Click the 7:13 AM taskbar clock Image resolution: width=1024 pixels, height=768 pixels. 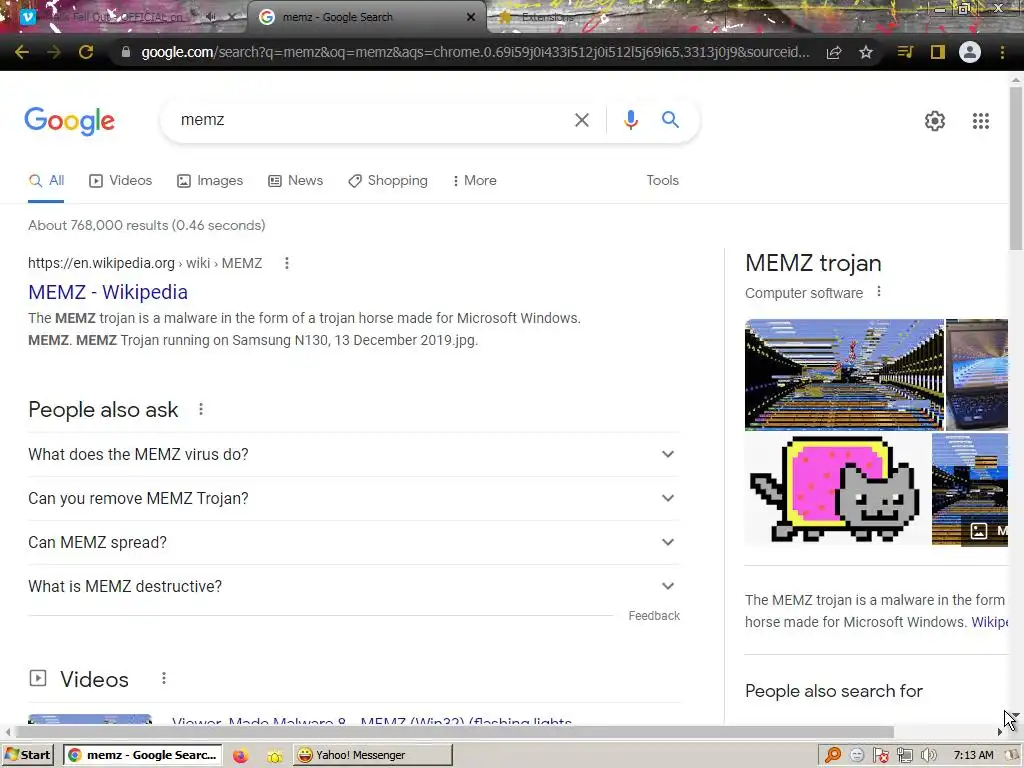(x=973, y=756)
